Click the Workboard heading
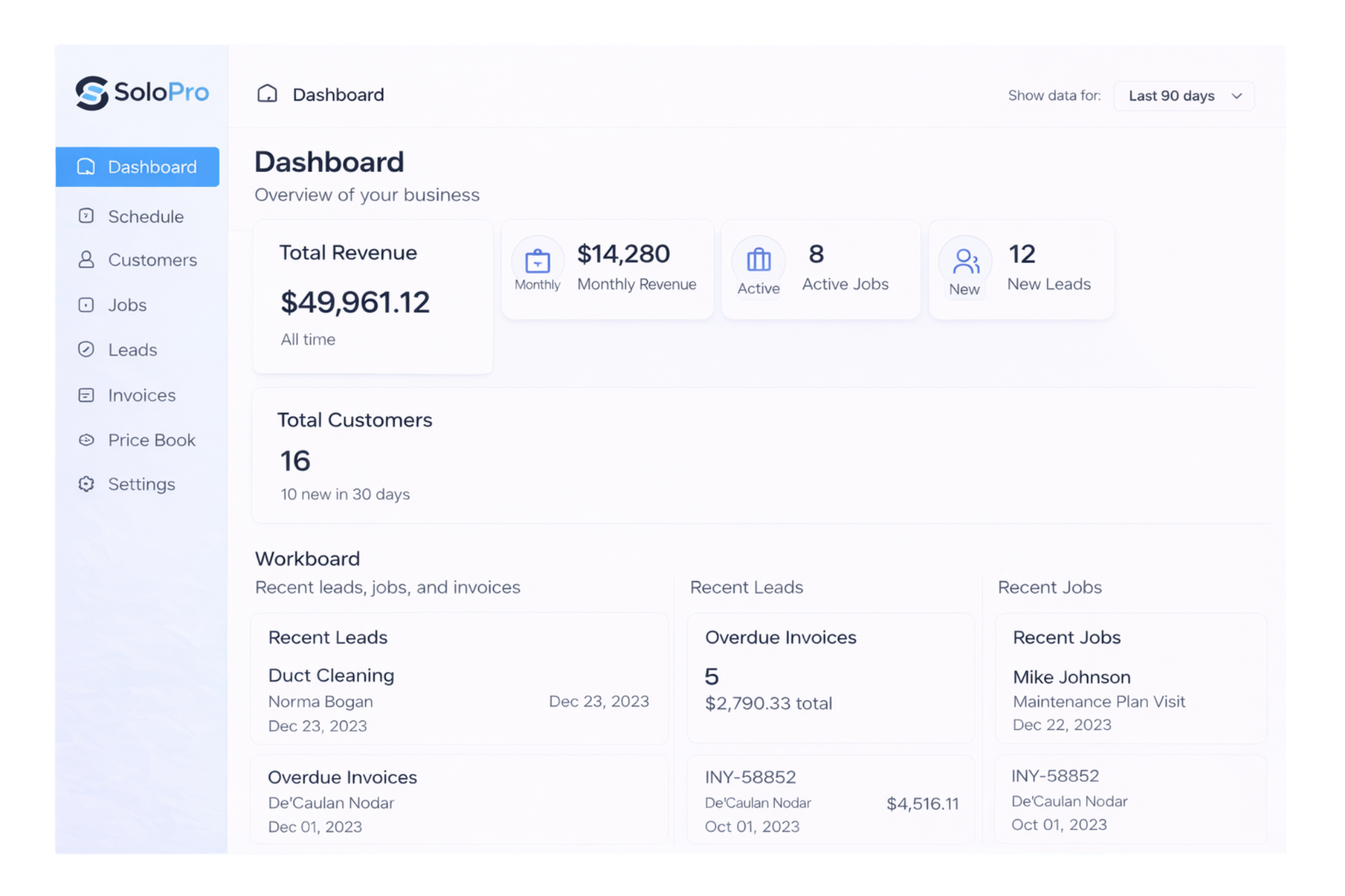The image size is (1345, 896). click(x=307, y=559)
